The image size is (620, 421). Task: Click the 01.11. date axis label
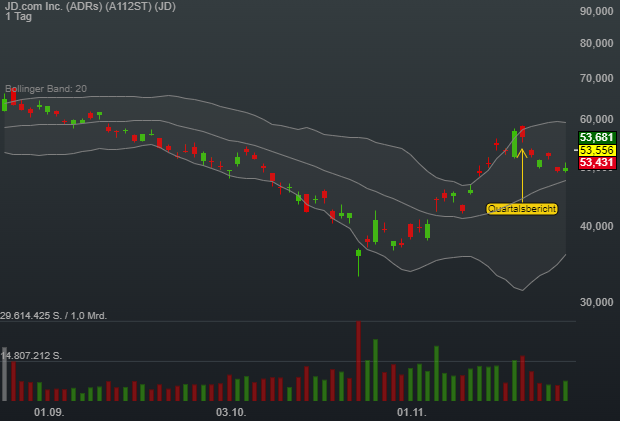tap(412, 412)
